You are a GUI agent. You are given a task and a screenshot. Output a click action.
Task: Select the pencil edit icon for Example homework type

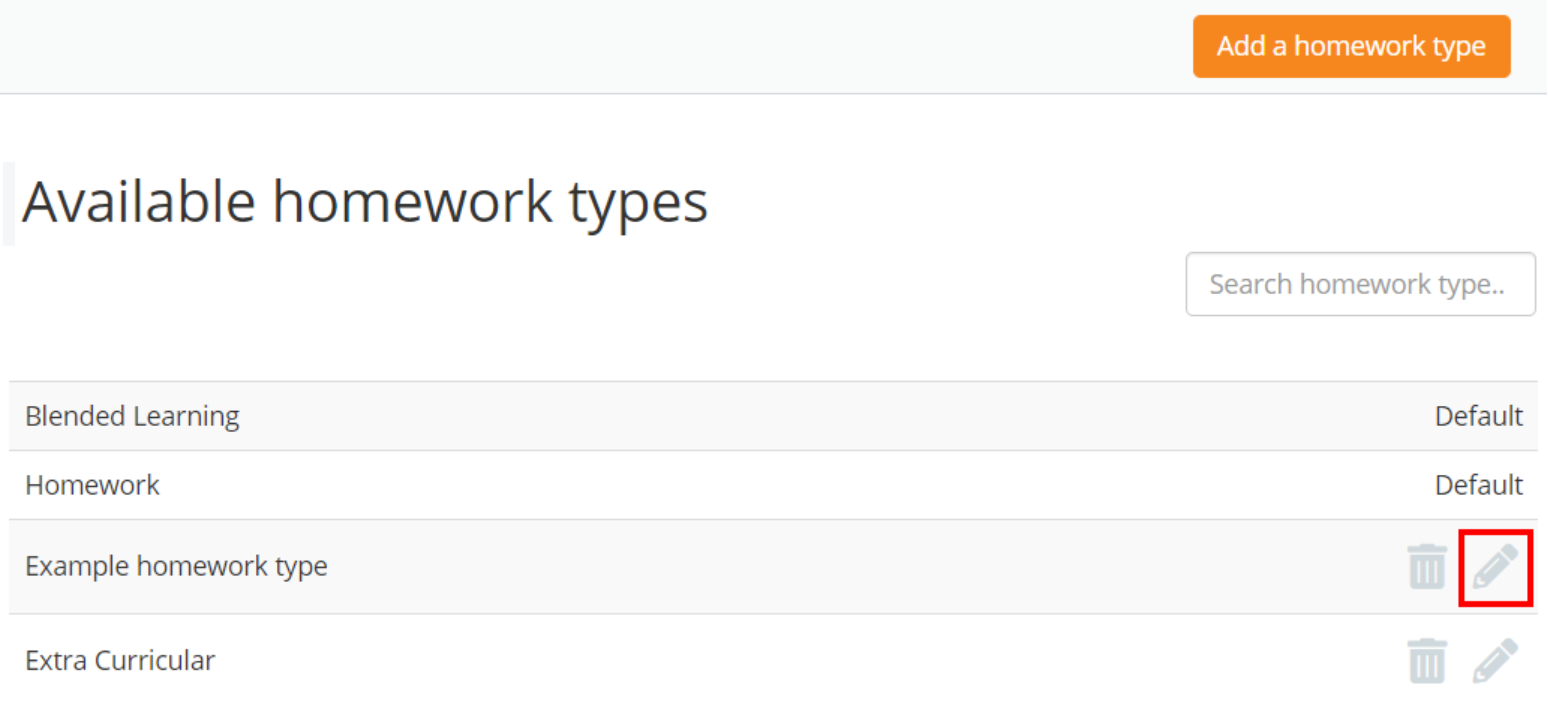pos(1494,565)
